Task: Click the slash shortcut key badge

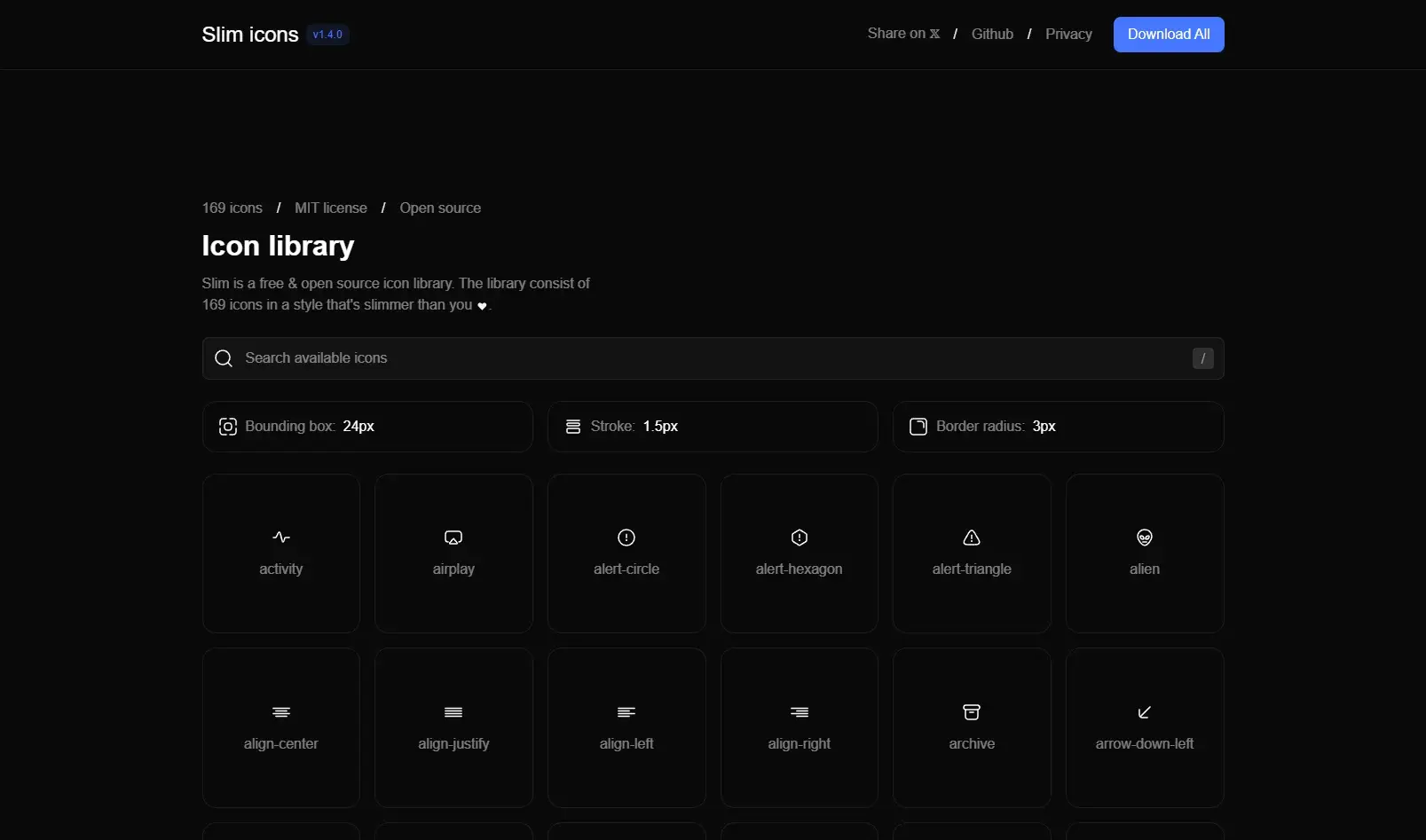Action: point(1202,358)
